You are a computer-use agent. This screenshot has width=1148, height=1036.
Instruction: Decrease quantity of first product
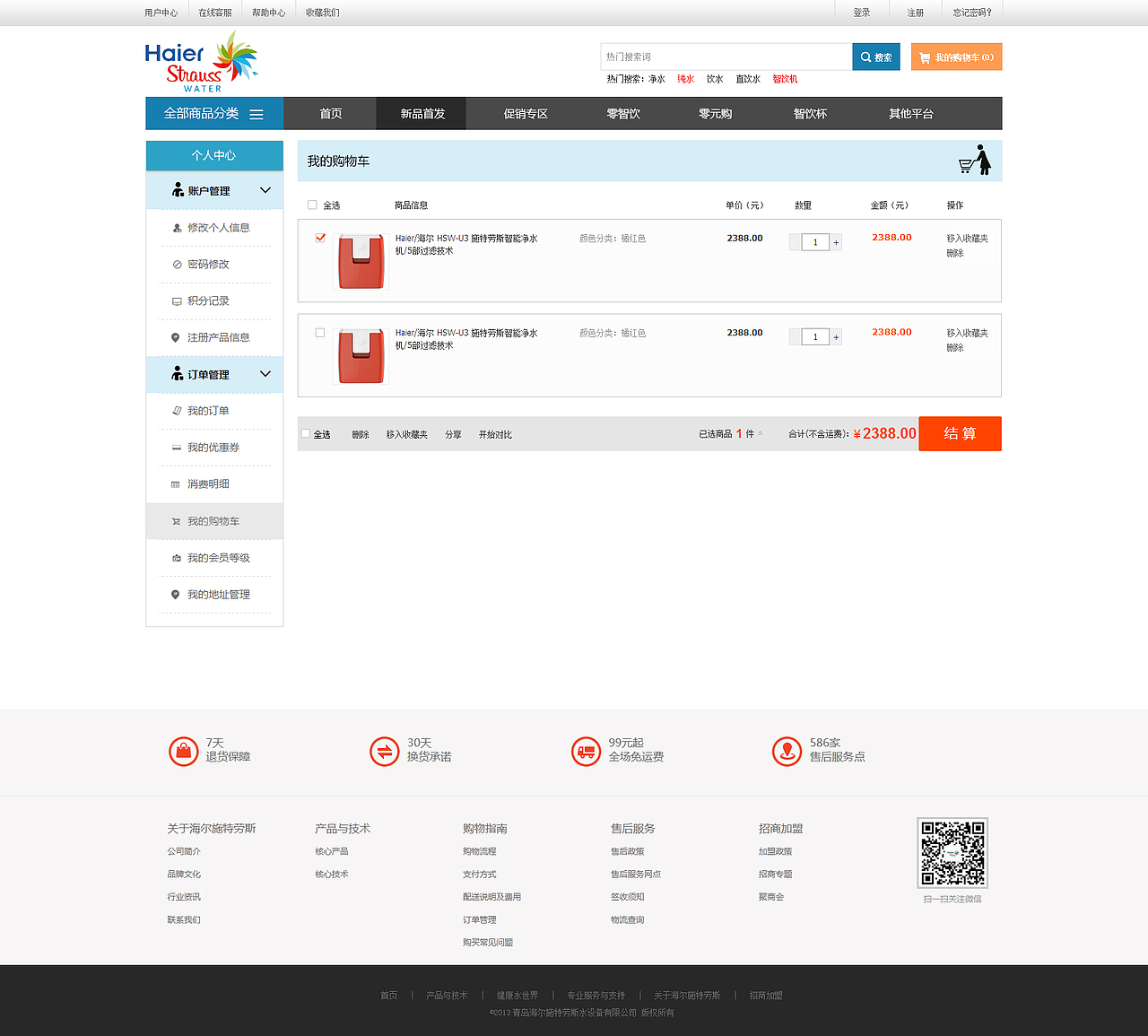click(x=795, y=242)
